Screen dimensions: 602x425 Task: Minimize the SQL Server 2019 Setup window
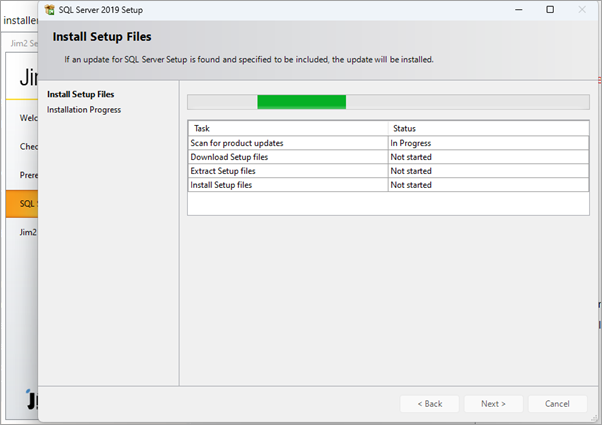coord(519,10)
